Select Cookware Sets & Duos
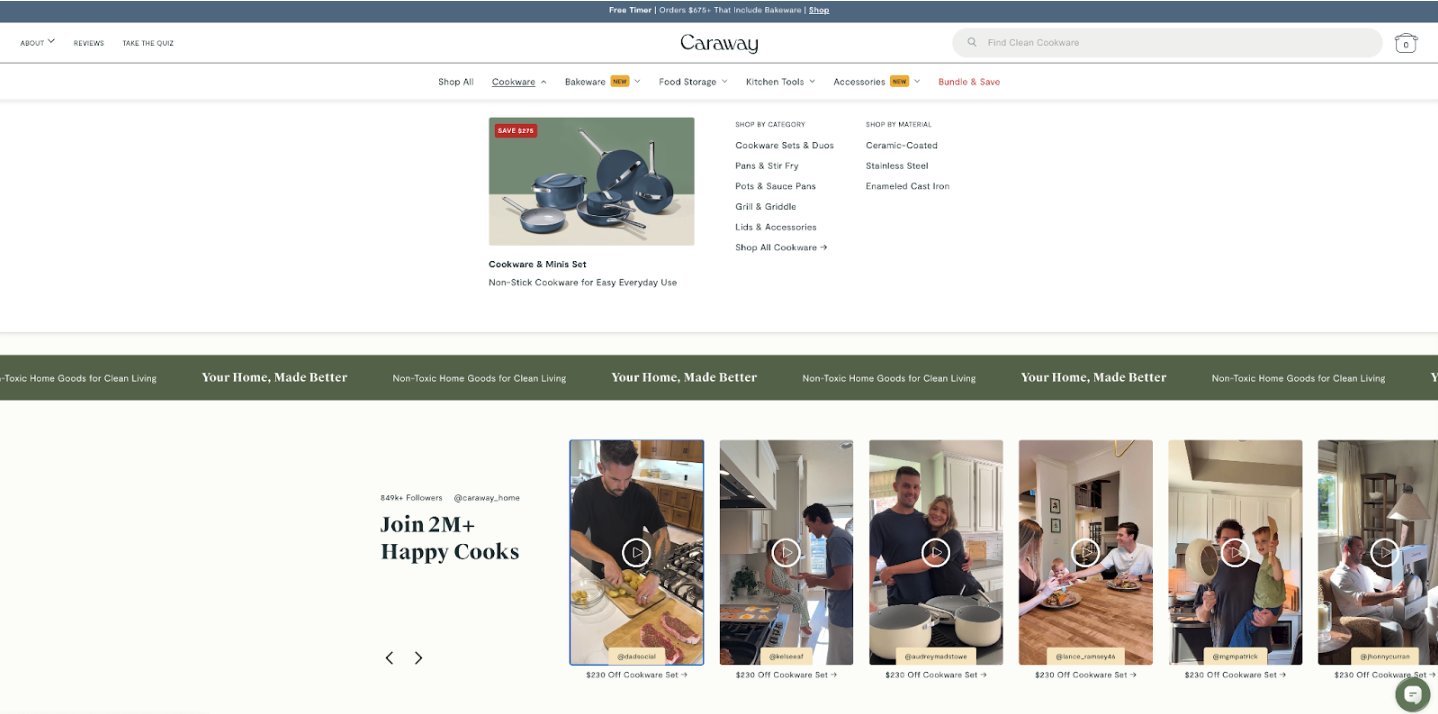The width and height of the screenshot is (1438, 714). coord(784,145)
